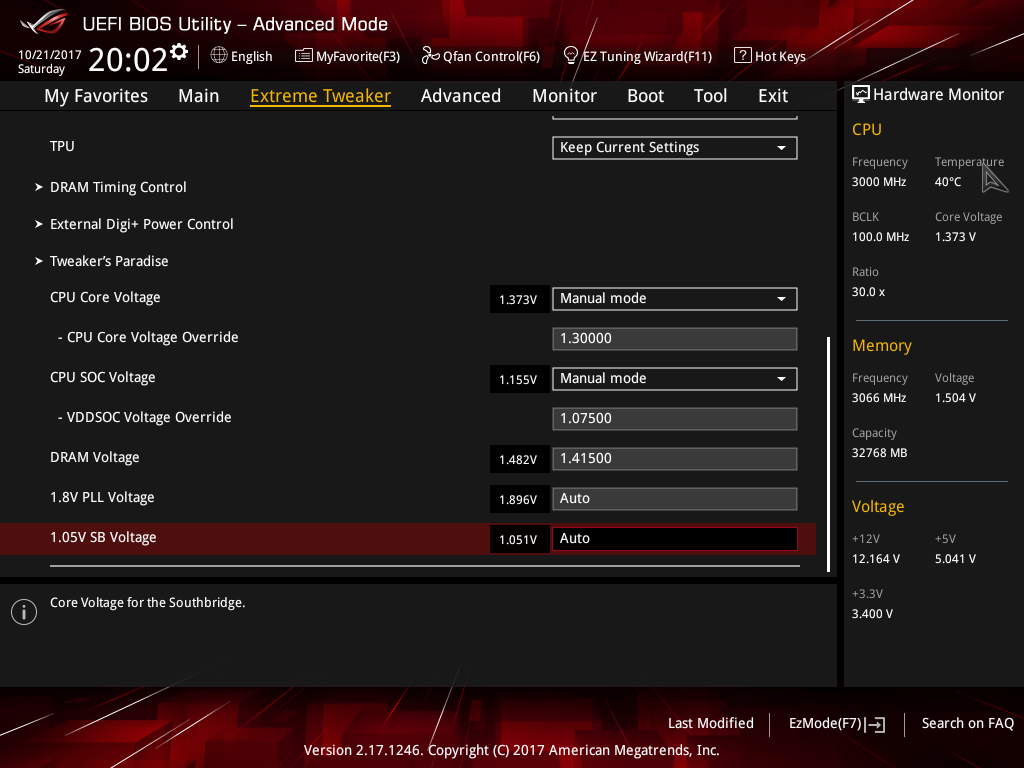Click the MyFavorite list icon
Image resolution: width=1024 pixels, height=768 pixels.
304,56
